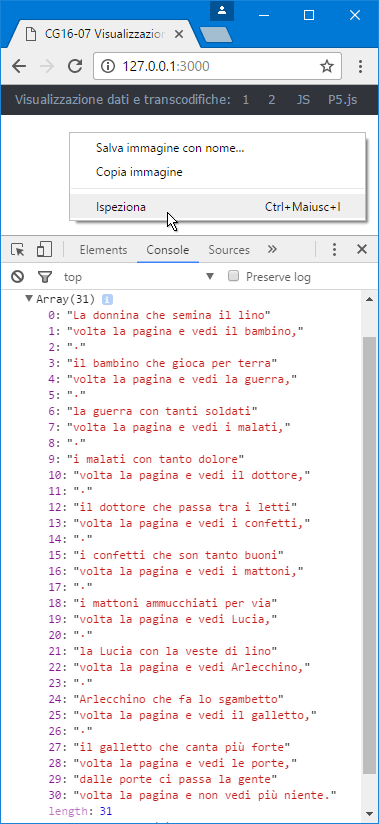Switch to the Elements tab
This screenshot has height=824, width=379.
104,250
